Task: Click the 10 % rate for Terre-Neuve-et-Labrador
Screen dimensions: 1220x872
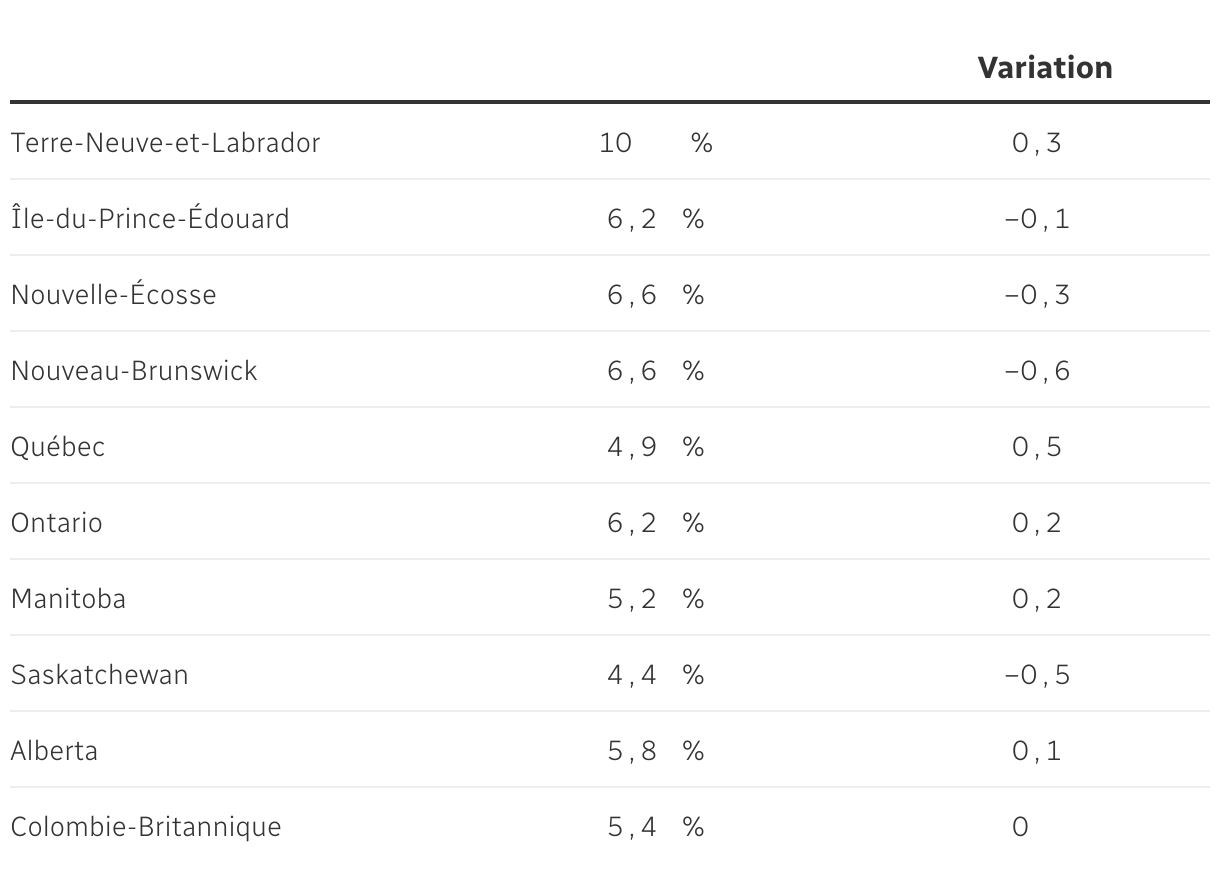Action: coord(655,143)
